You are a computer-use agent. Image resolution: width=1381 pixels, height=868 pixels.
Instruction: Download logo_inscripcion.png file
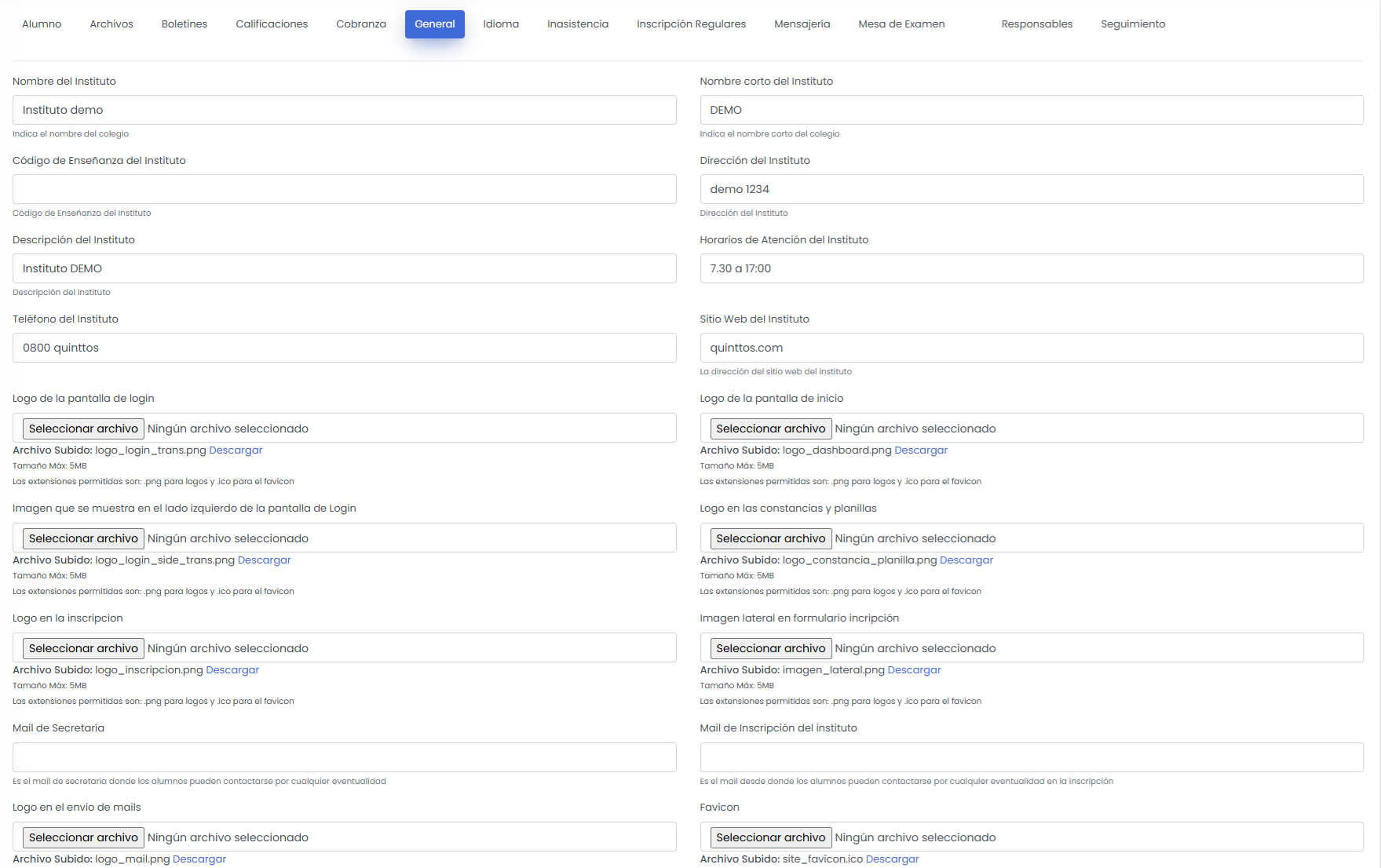point(232,670)
